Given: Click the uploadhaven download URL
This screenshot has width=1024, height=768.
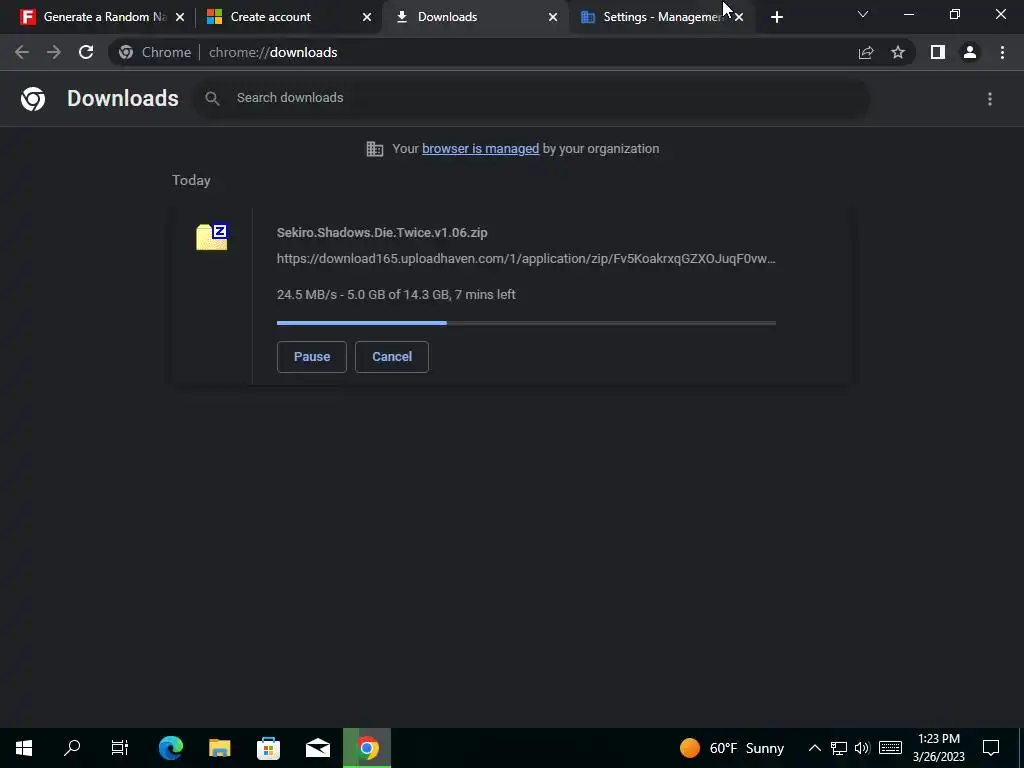Looking at the screenshot, I should click(526, 259).
